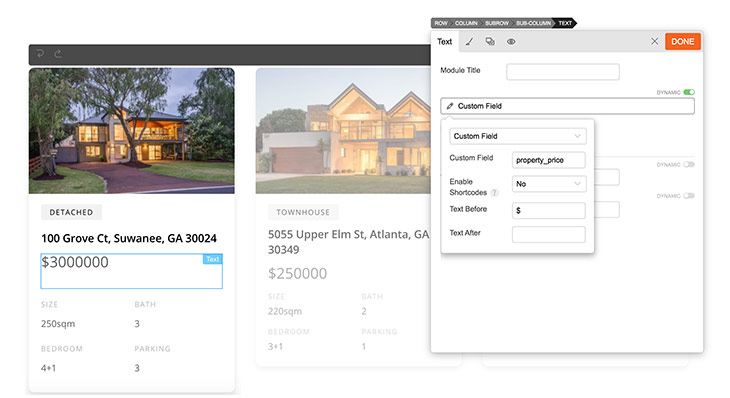Image resolution: width=730 pixels, height=398 pixels.
Task: Click the orange DONE button
Action: click(x=683, y=41)
